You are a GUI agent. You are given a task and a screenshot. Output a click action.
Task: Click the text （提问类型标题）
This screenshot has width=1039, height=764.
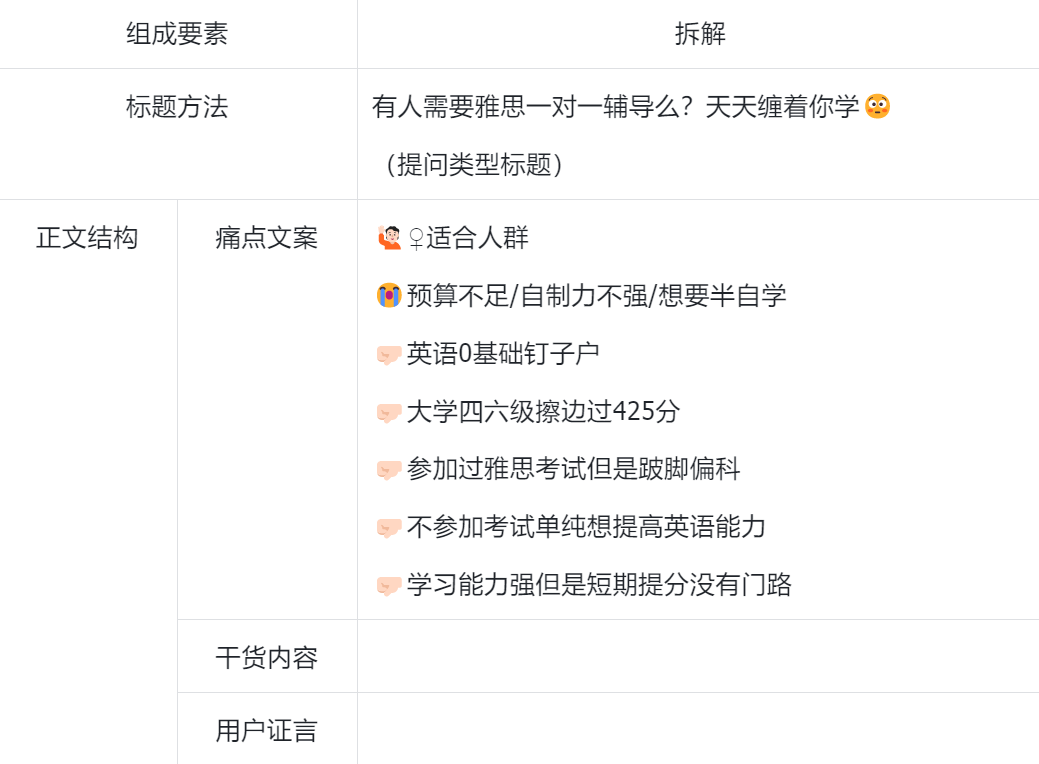click(x=473, y=164)
